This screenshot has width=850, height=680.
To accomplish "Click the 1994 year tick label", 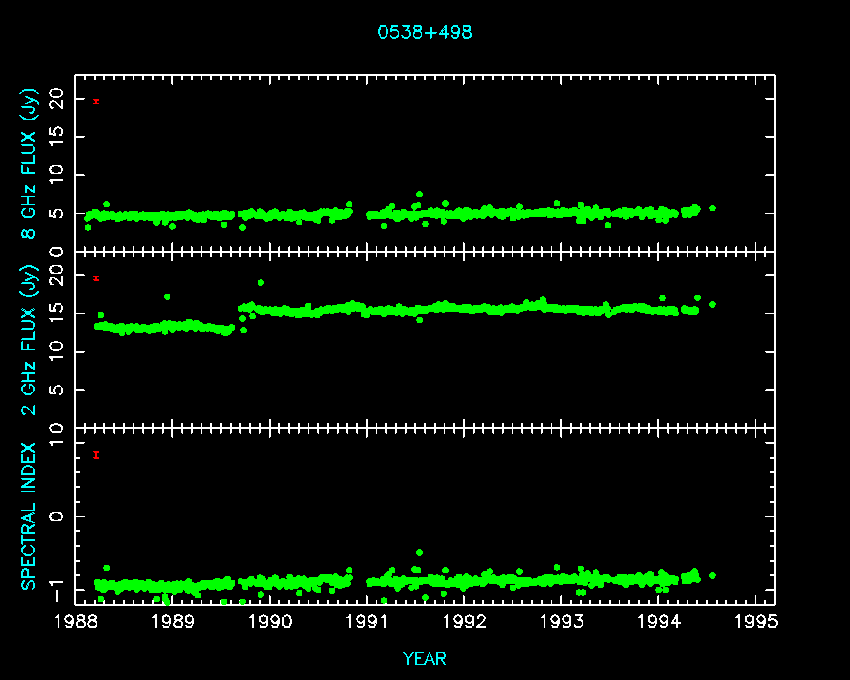I will pos(658,622).
